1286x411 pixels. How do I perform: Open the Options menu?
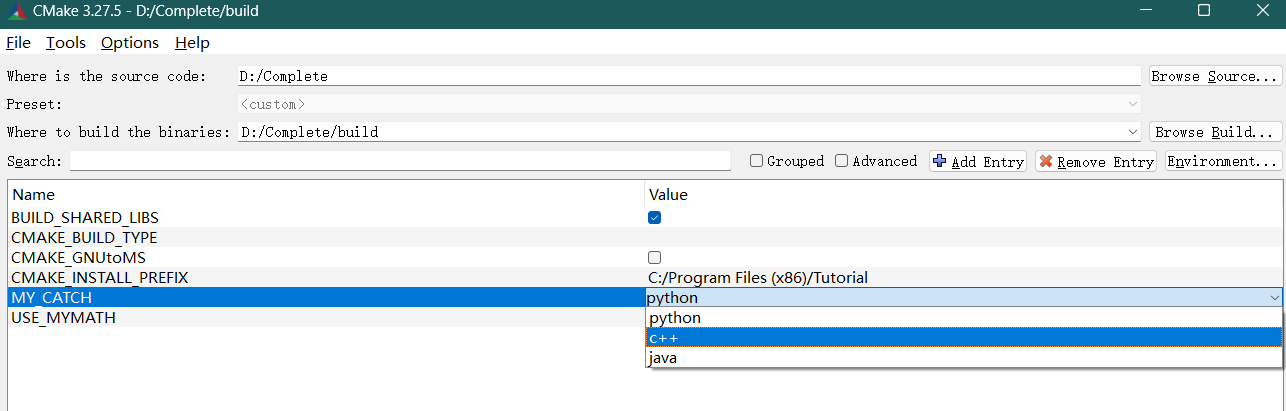coord(130,42)
